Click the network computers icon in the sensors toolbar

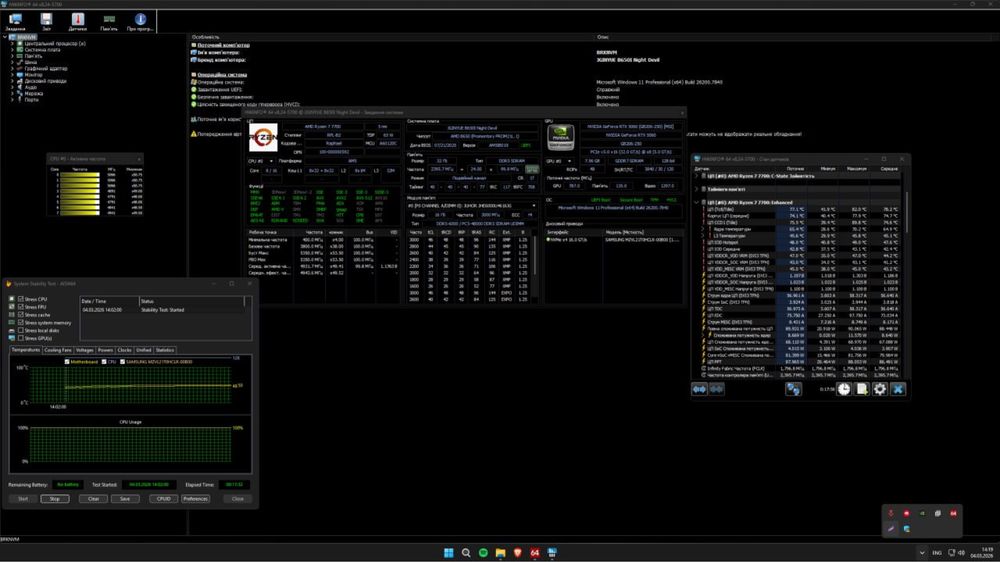(793, 389)
